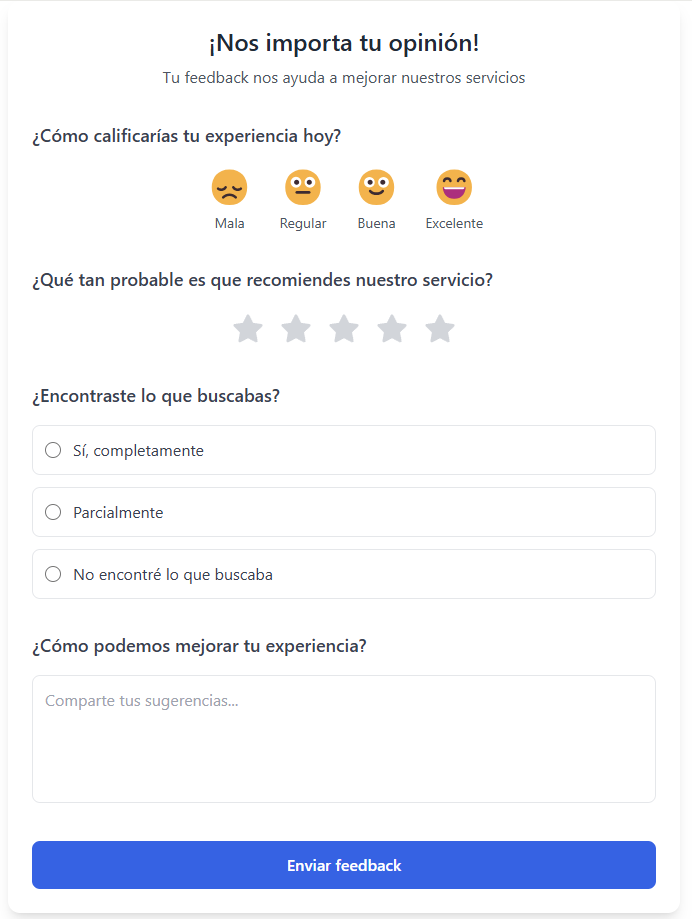This screenshot has height=919, width=692.
Task: Select the sad 'Mala' emoji face
Action: click(x=229, y=187)
